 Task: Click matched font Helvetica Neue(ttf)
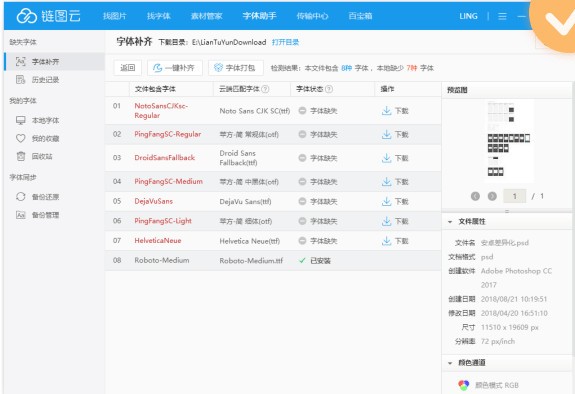pos(249,241)
